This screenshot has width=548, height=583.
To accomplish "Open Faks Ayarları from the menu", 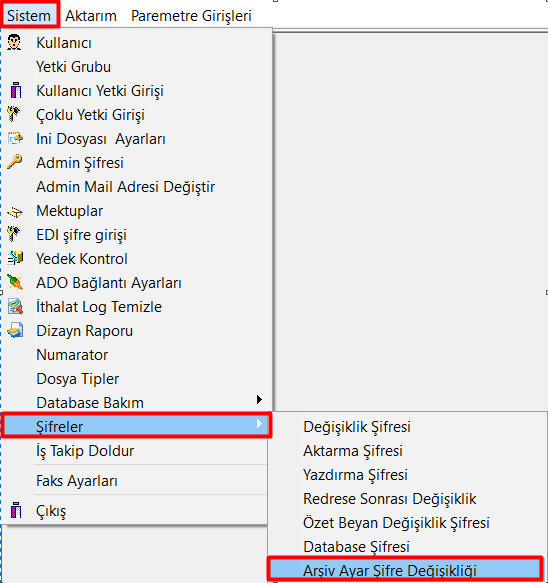I will [77, 481].
